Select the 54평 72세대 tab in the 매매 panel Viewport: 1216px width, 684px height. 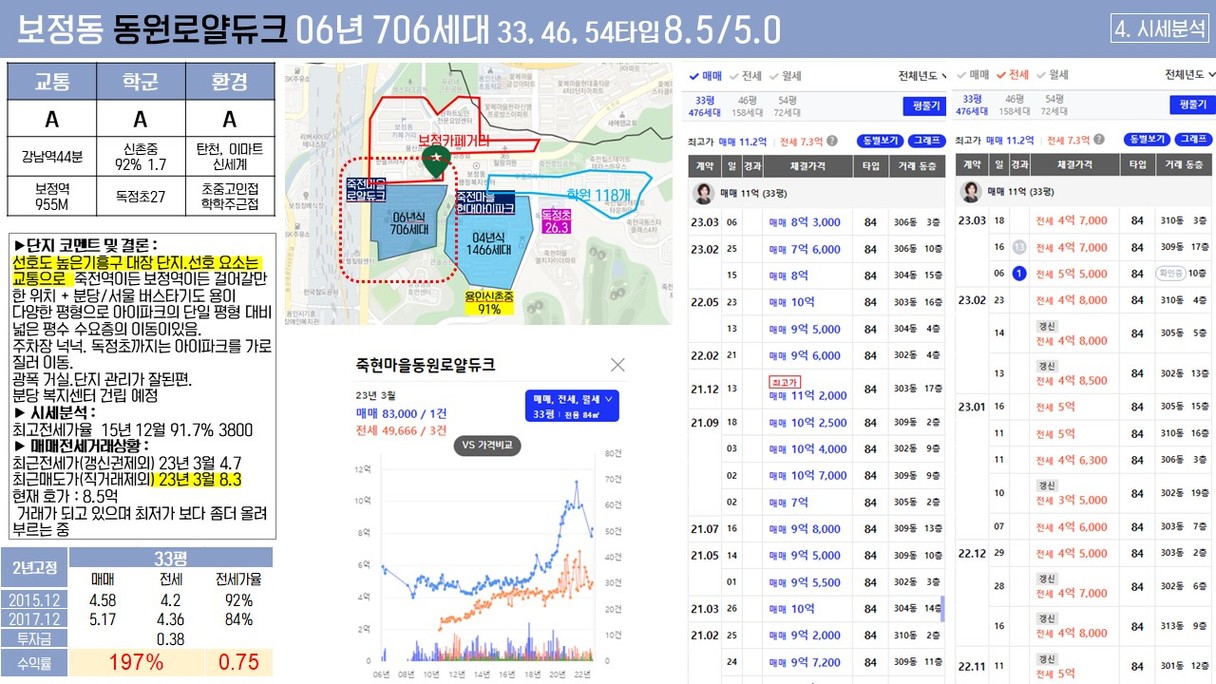tap(787, 106)
